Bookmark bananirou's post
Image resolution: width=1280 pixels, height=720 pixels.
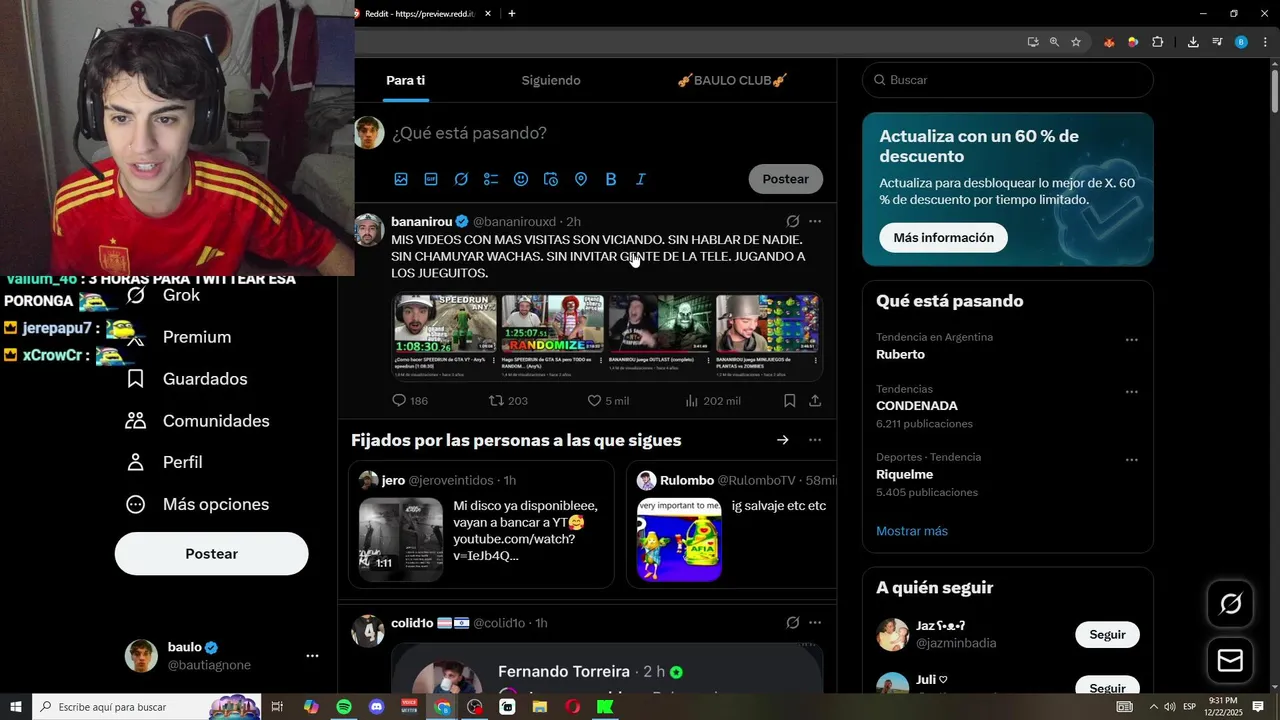coord(789,401)
